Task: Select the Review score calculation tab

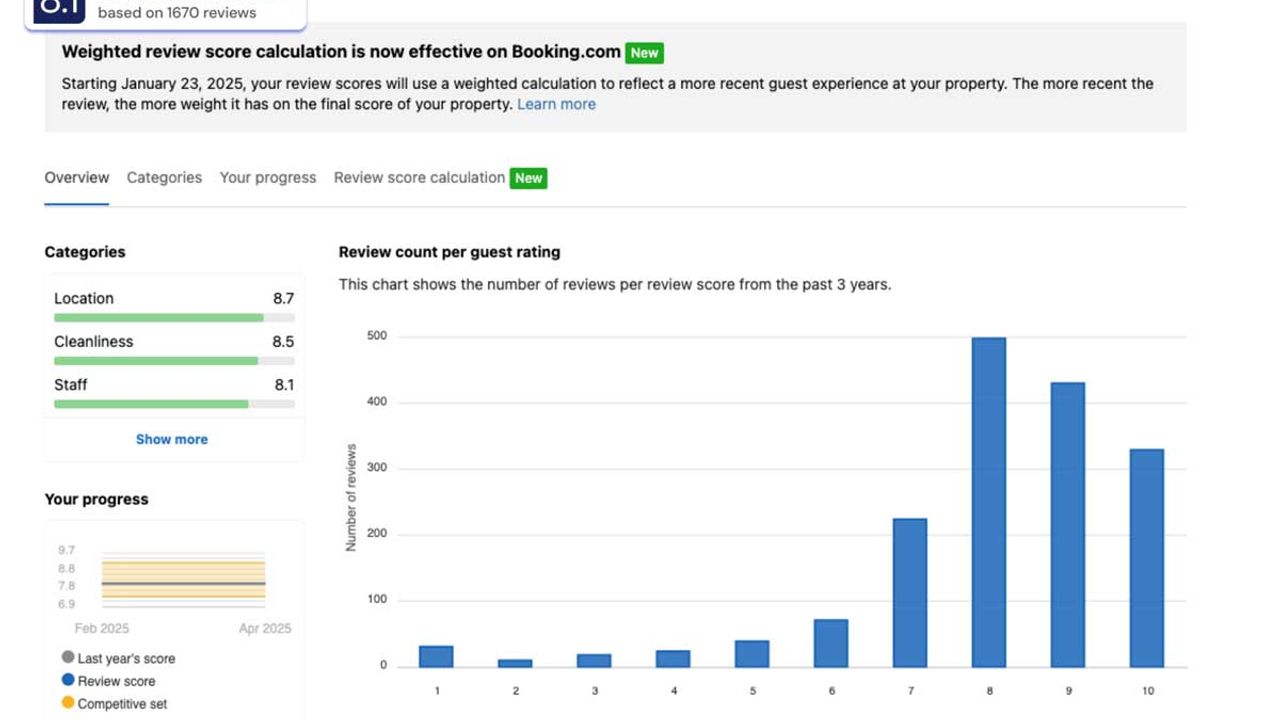Action: (x=419, y=178)
